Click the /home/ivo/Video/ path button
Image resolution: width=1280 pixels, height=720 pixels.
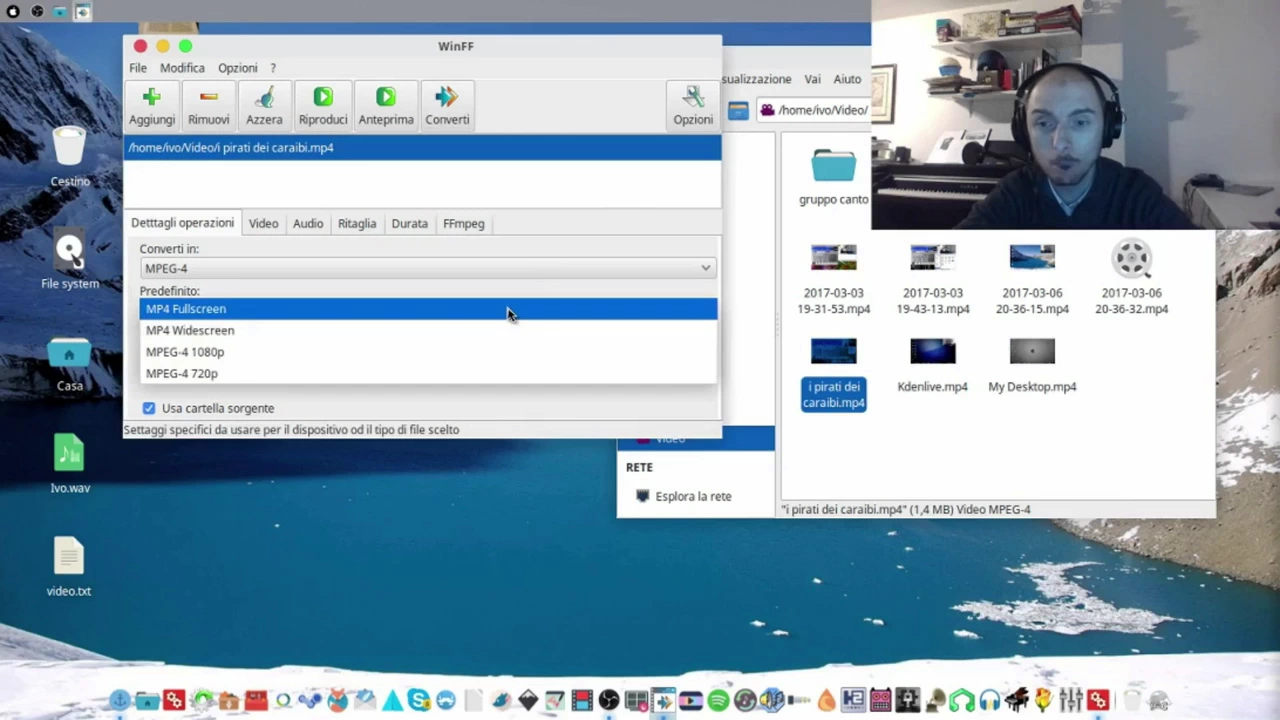point(814,110)
